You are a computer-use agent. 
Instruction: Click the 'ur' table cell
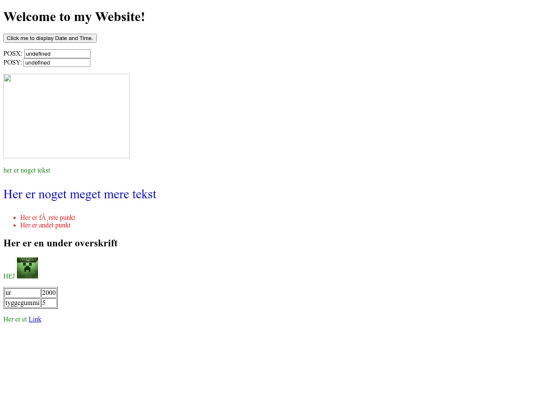tap(22, 293)
